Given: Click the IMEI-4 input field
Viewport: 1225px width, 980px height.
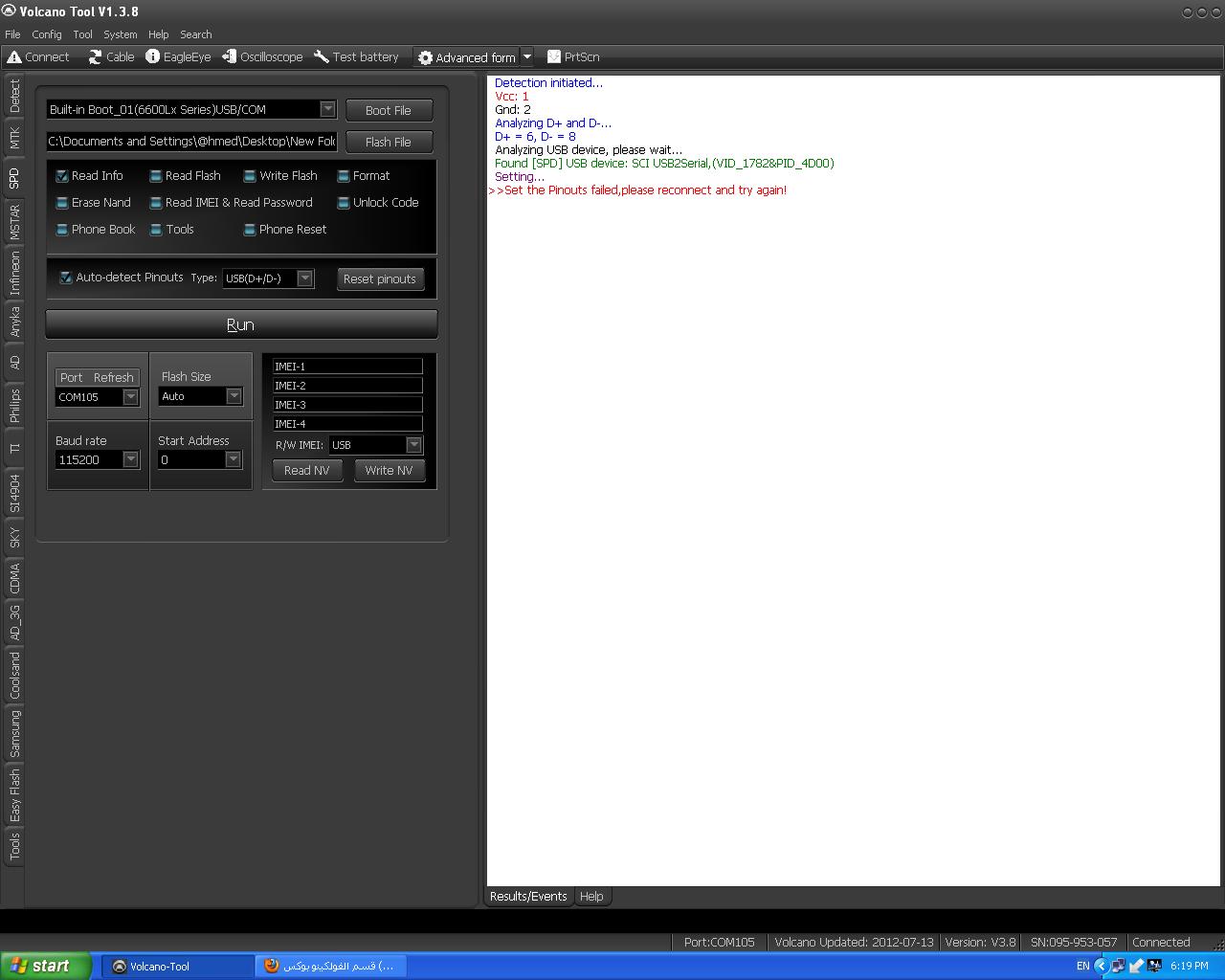Looking at the screenshot, I should click(x=347, y=424).
